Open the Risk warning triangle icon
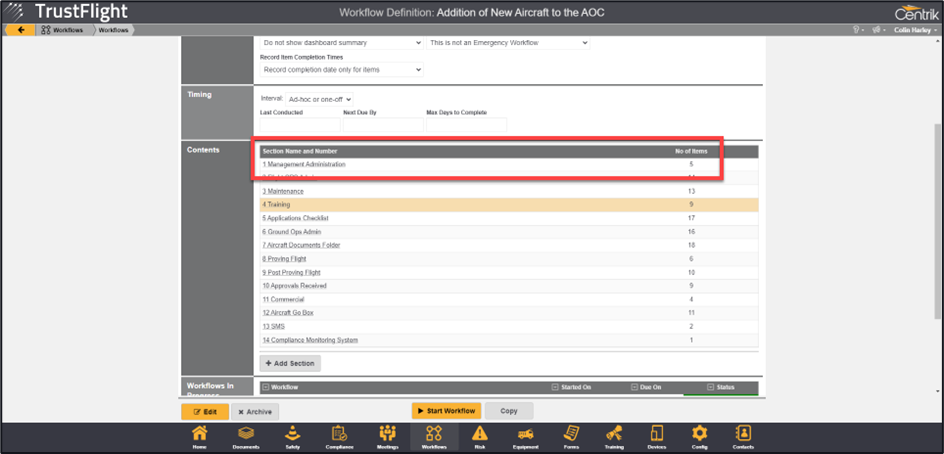Screen dimensions: 944x454 [x=480, y=436]
